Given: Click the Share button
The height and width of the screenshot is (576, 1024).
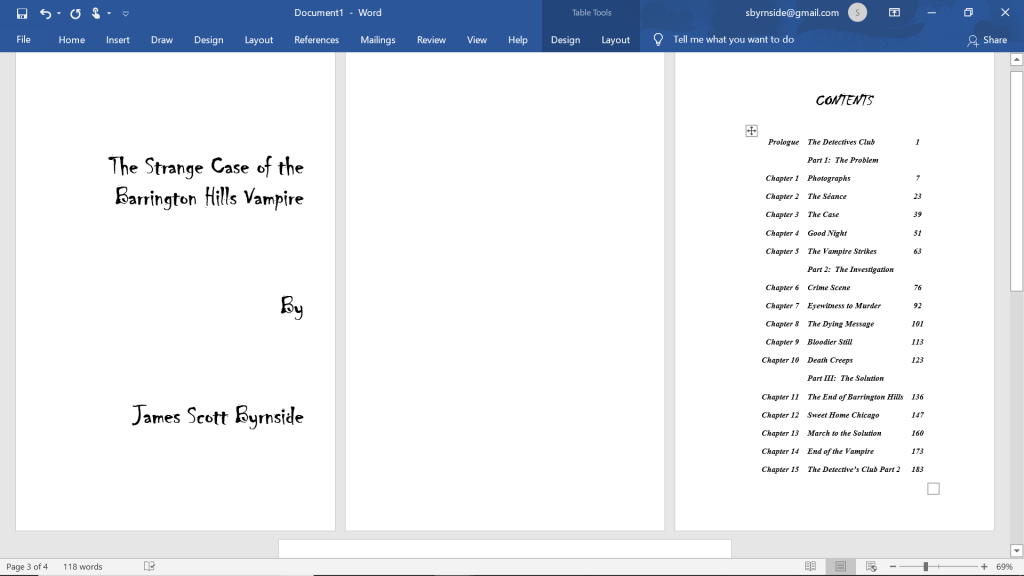Looking at the screenshot, I should click(987, 40).
